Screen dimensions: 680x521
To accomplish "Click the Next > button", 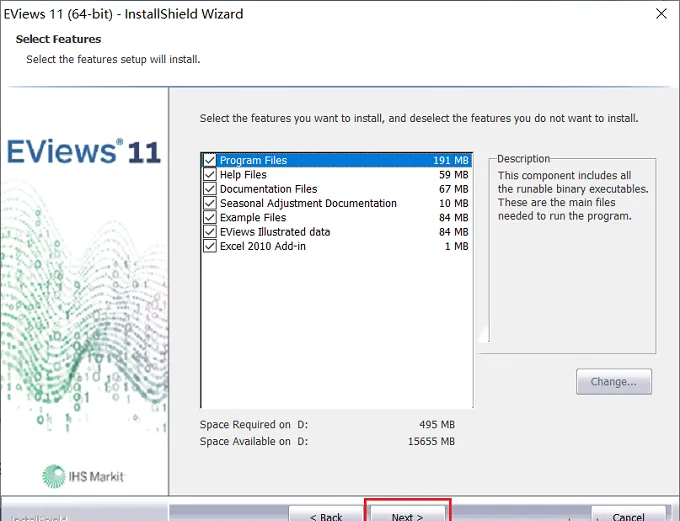I will click(408, 514).
